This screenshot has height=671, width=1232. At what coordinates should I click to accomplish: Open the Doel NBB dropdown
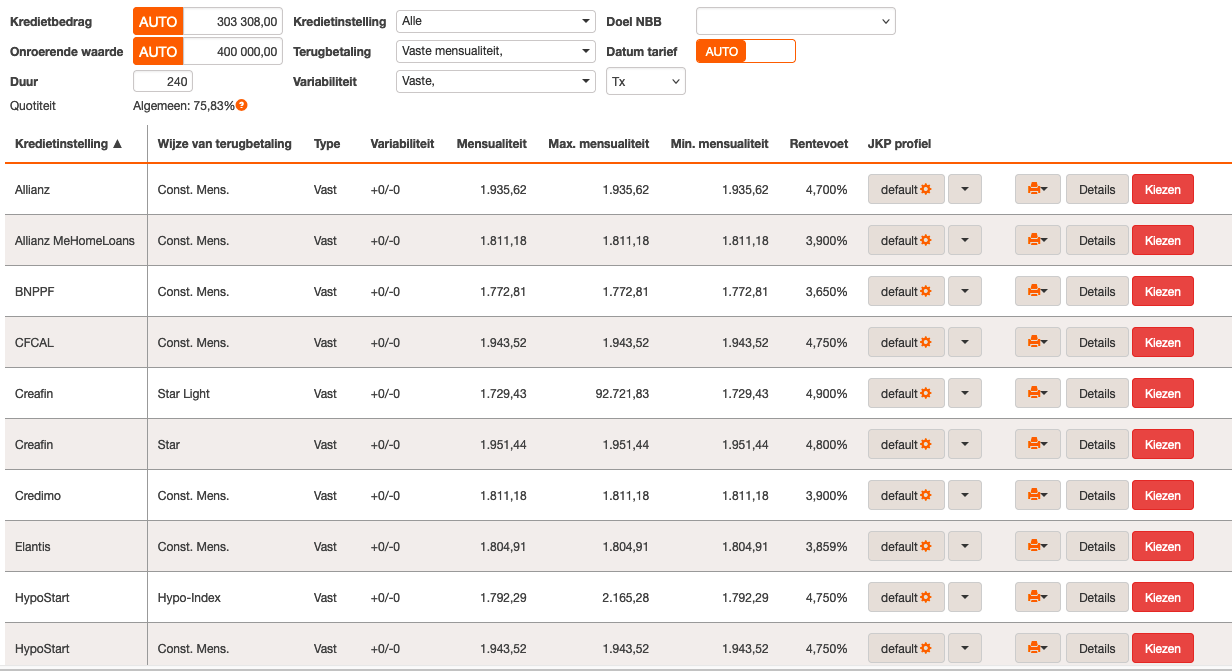pyautogui.click(x=795, y=22)
